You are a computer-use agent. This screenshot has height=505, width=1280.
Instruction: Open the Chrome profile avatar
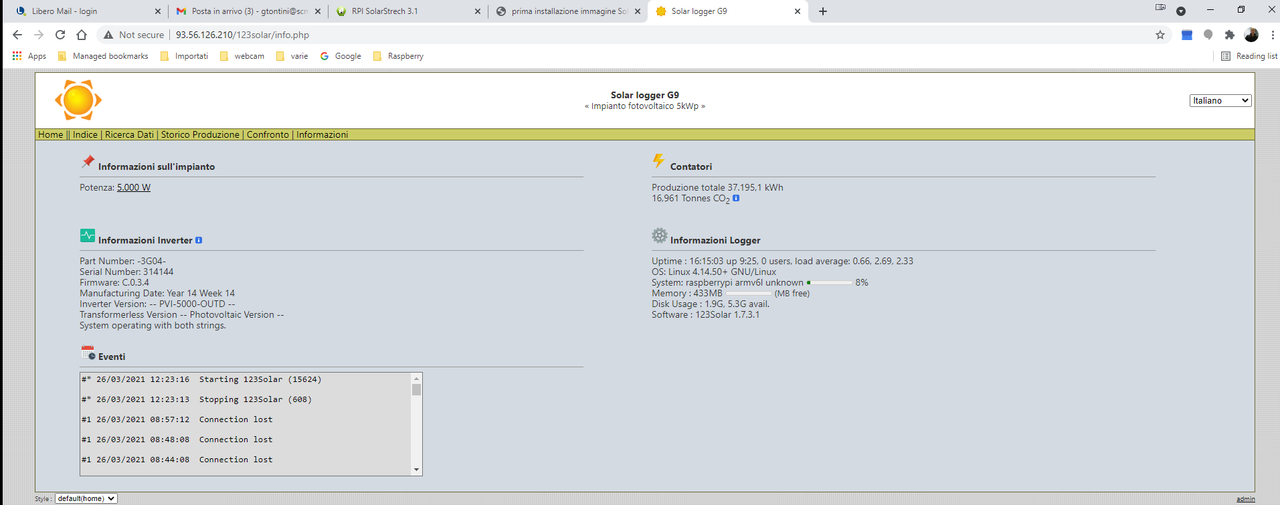click(x=1251, y=34)
